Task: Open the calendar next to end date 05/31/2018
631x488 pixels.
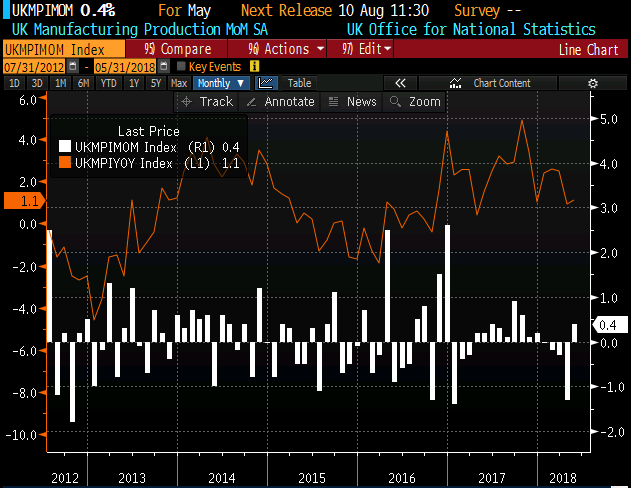Action: tap(164, 66)
